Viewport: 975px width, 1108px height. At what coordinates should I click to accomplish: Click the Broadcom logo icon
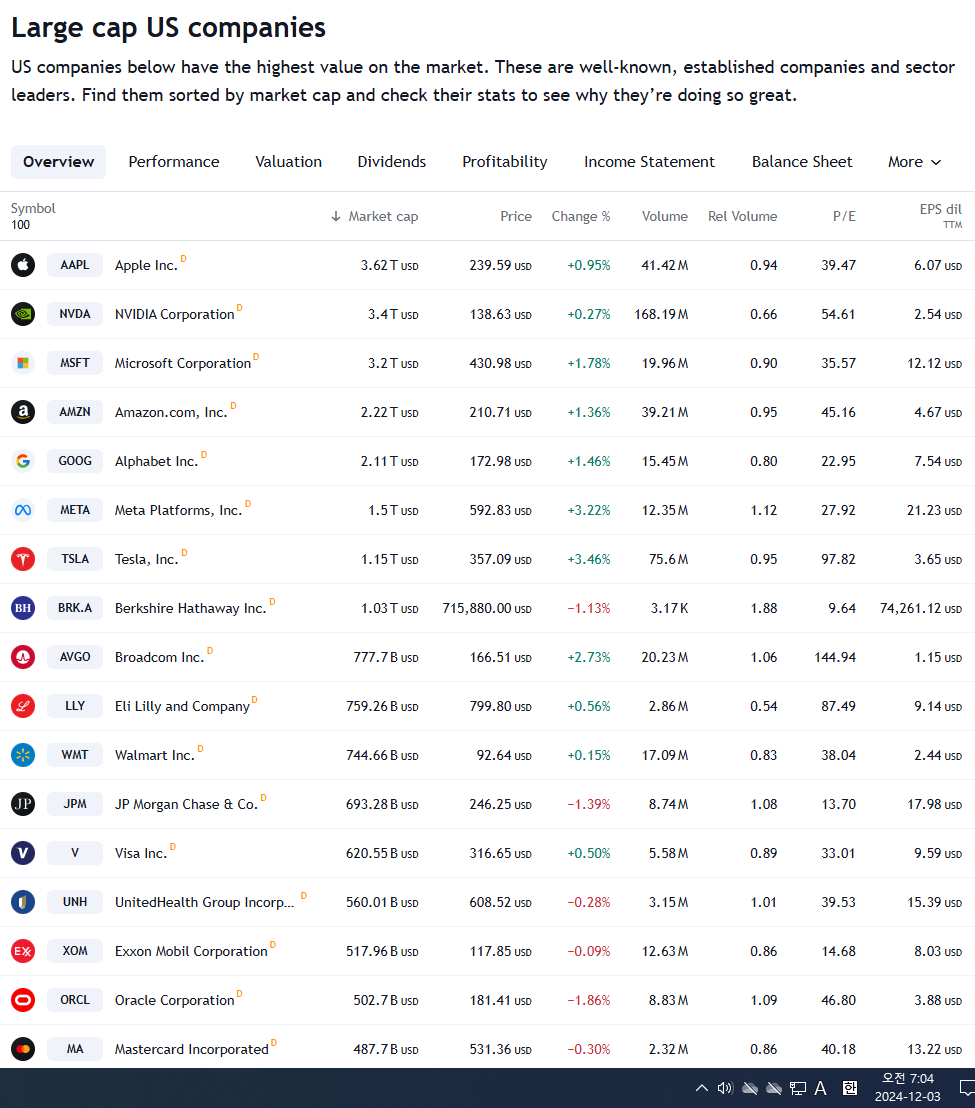coord(23,657)
